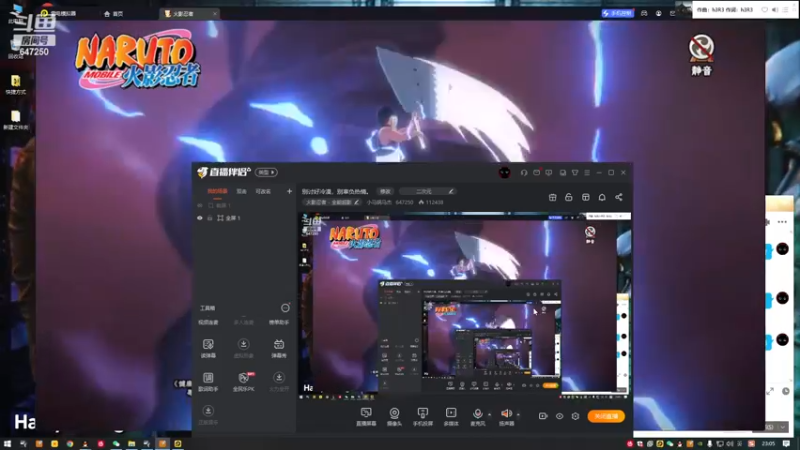Open stream settings gear in bottom bar
800x450 pixels.
click(576, 416)
